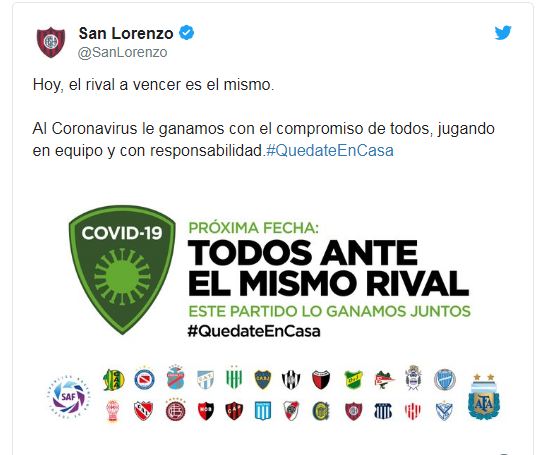Click the Racing Club striped crest
Screen dimensions: 541x455
[263, 411]
